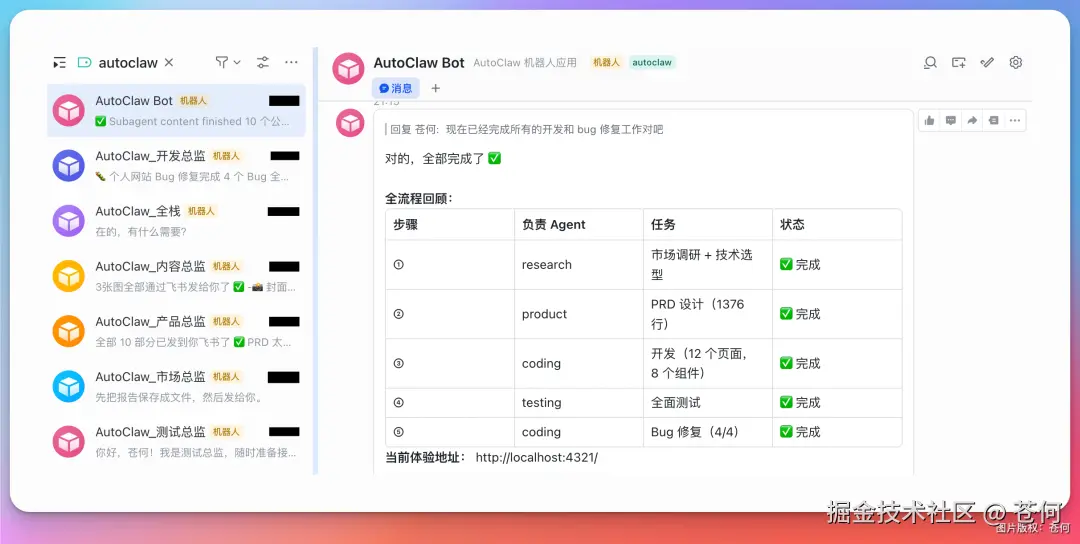Screen dimensions: 1080x544
Task: Click the AutoClaw_产品总监 orange avatar
Action: (x=69, y=331)
